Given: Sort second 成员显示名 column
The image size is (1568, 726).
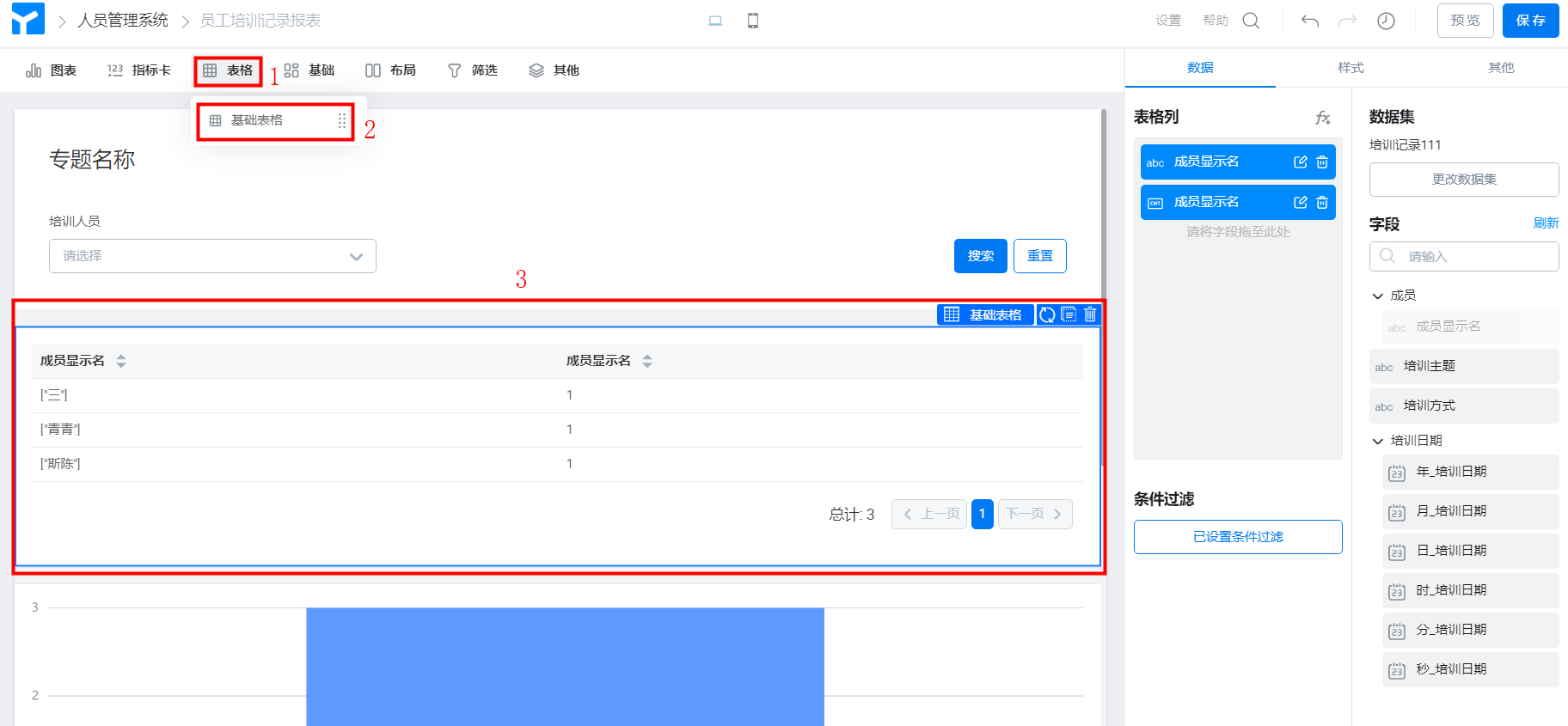Looking at the screenshot, I should (647, 361).
